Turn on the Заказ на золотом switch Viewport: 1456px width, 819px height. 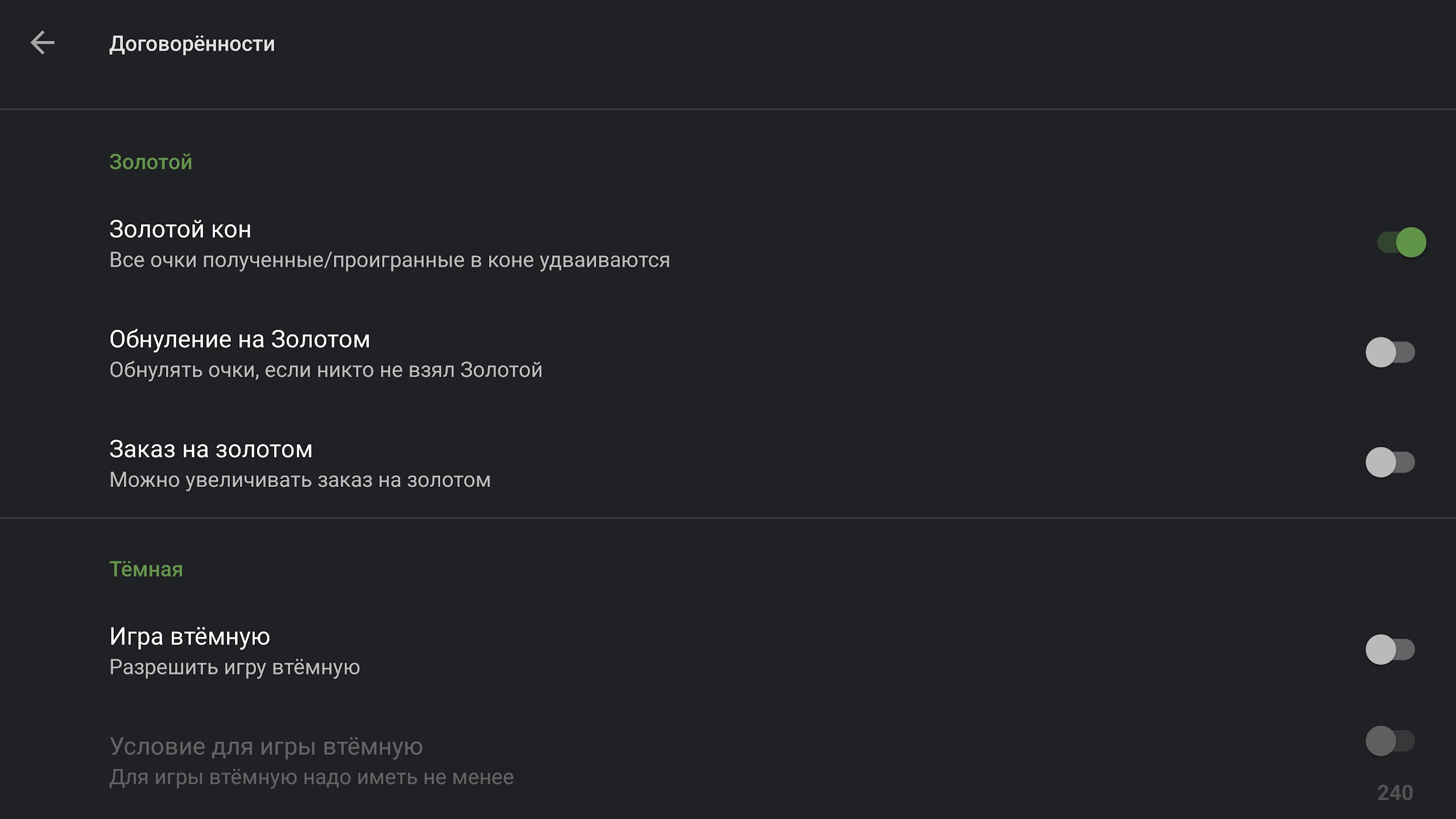(1389, 462)
